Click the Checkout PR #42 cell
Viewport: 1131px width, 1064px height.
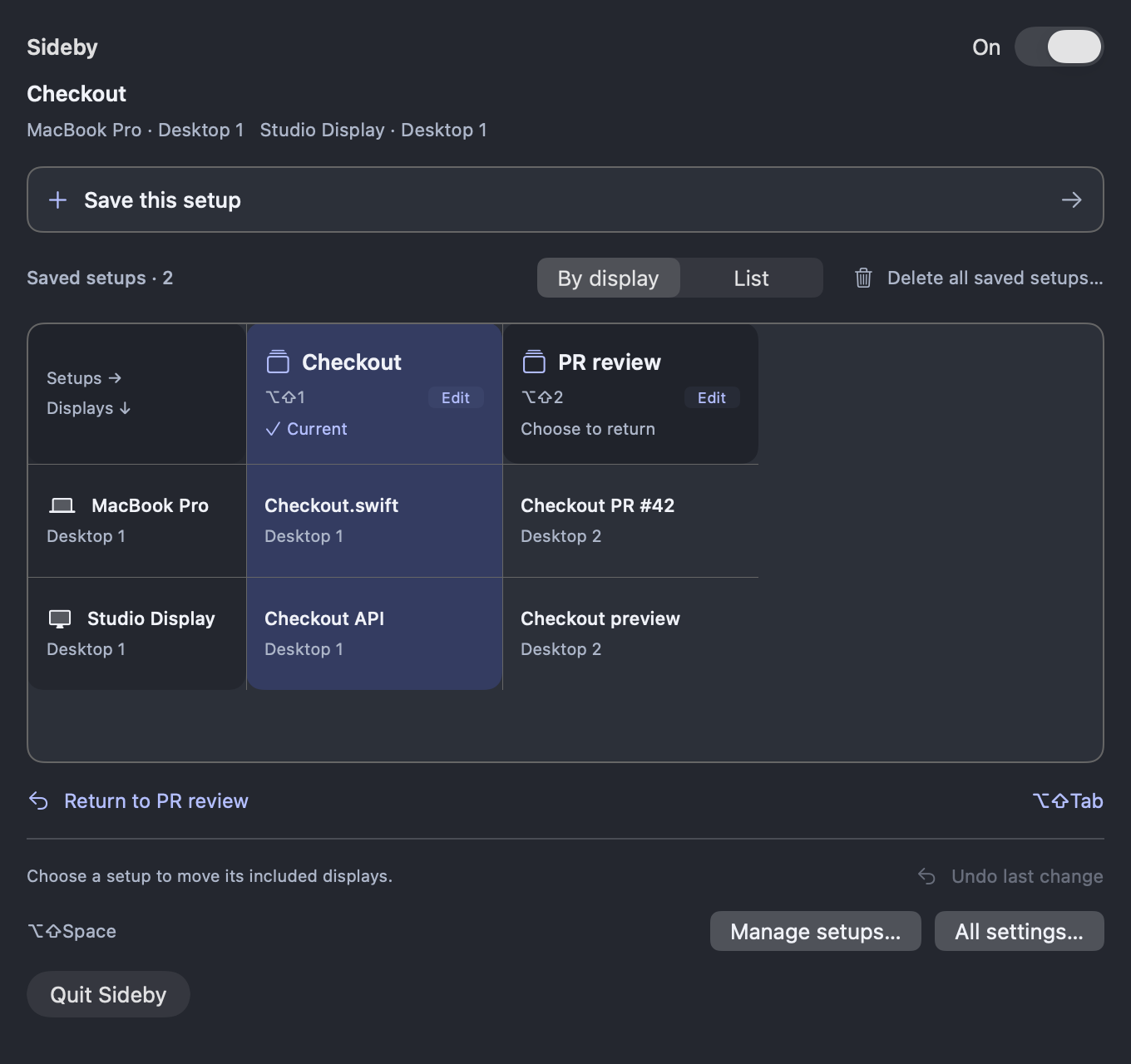(x=630, y=520)
